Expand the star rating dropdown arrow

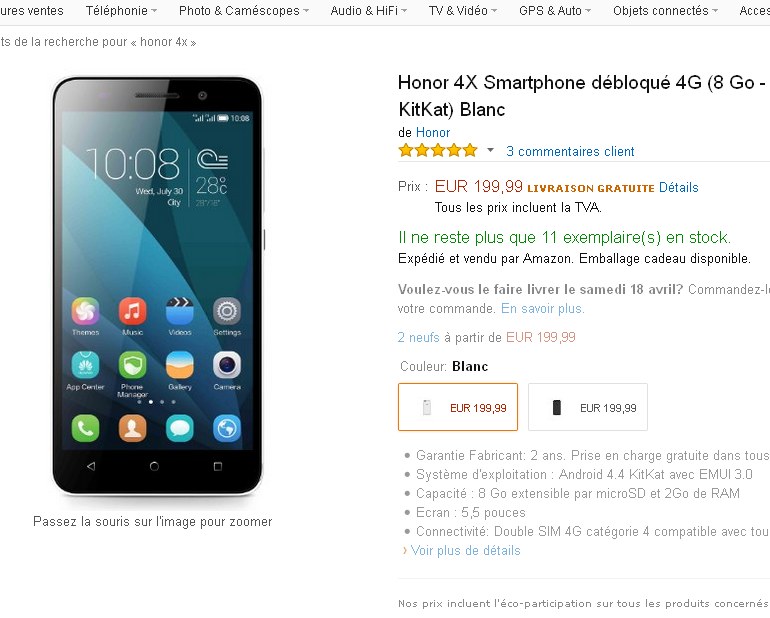click(x=490, y=150)
